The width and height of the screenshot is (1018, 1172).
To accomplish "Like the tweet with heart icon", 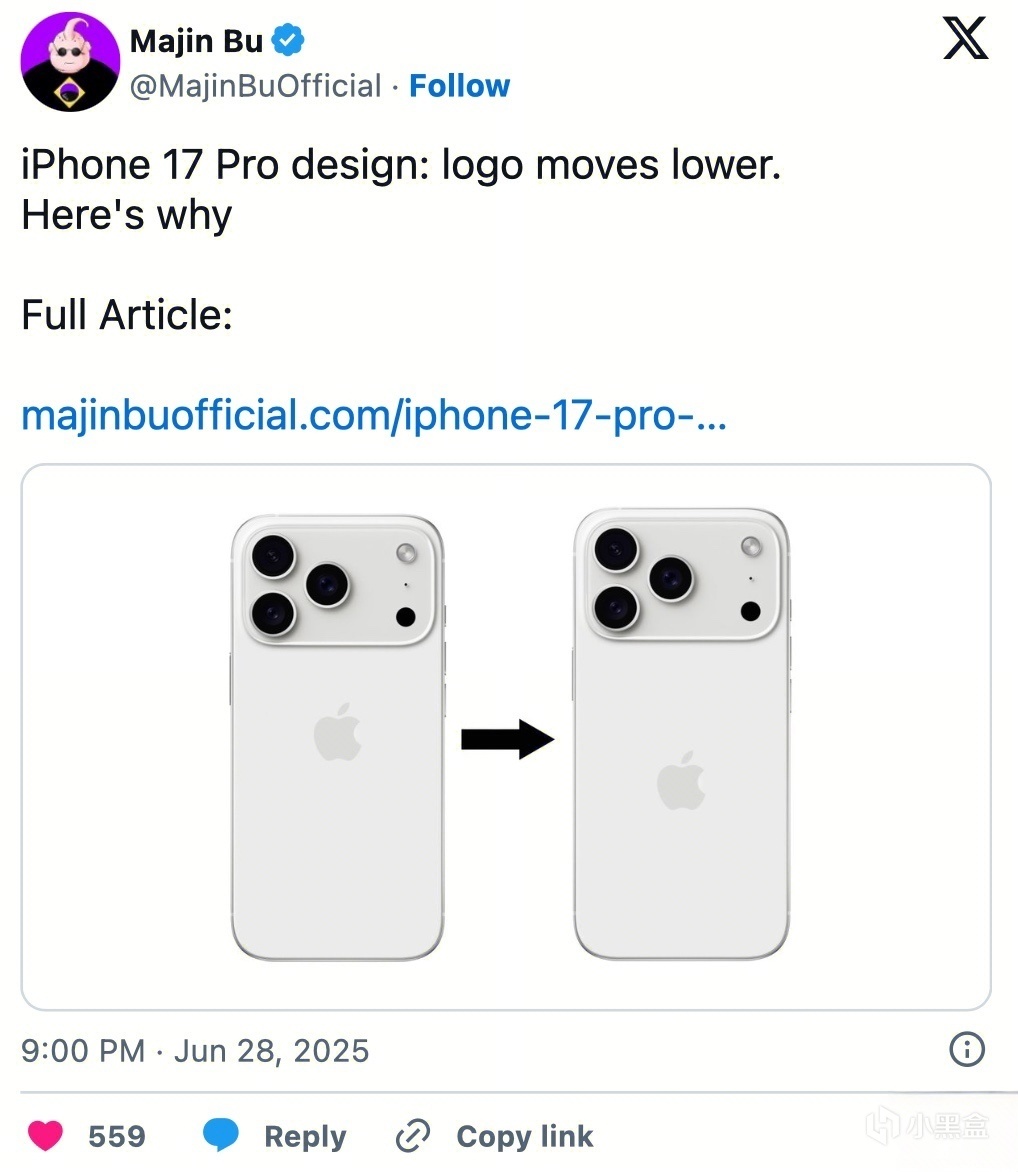I will click(x=46, y=1135).
